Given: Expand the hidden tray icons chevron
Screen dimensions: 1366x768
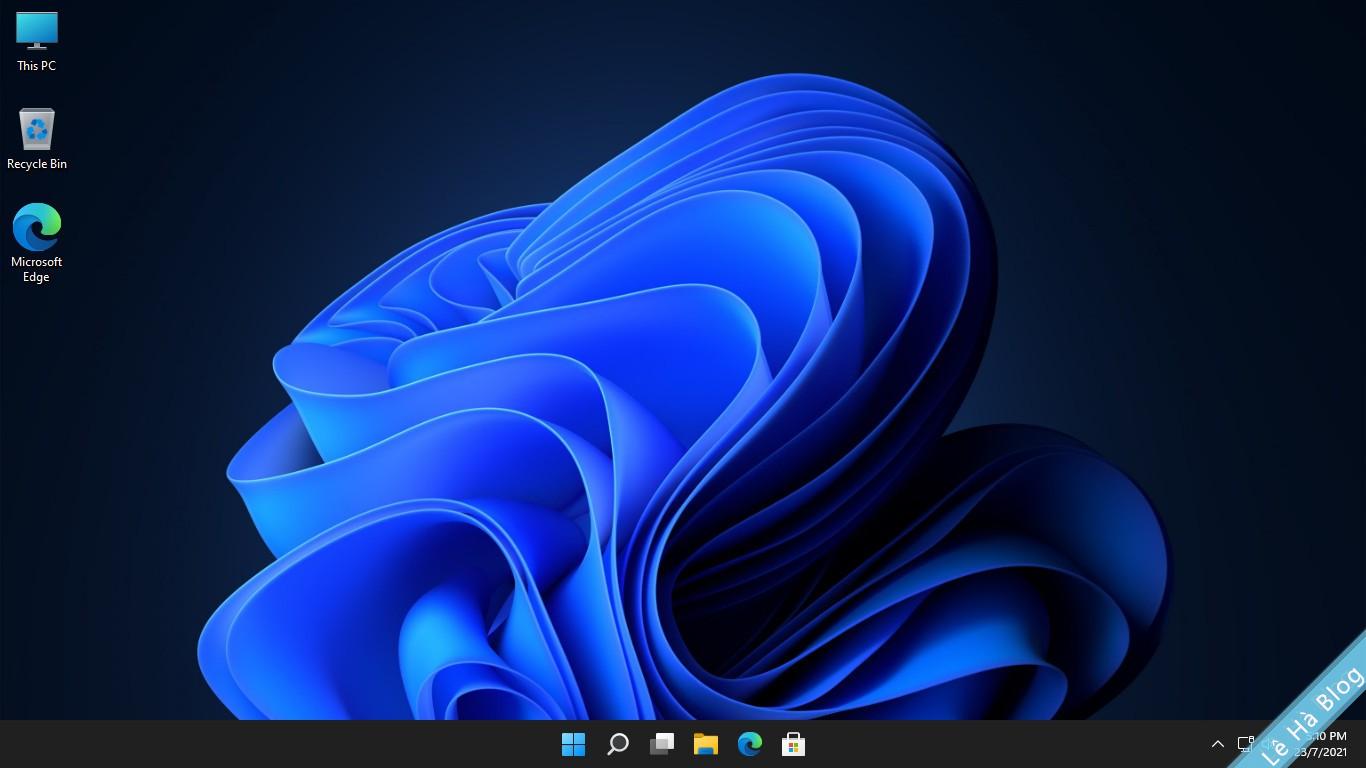Looking at the screenshot, I should pos(1217,744).
